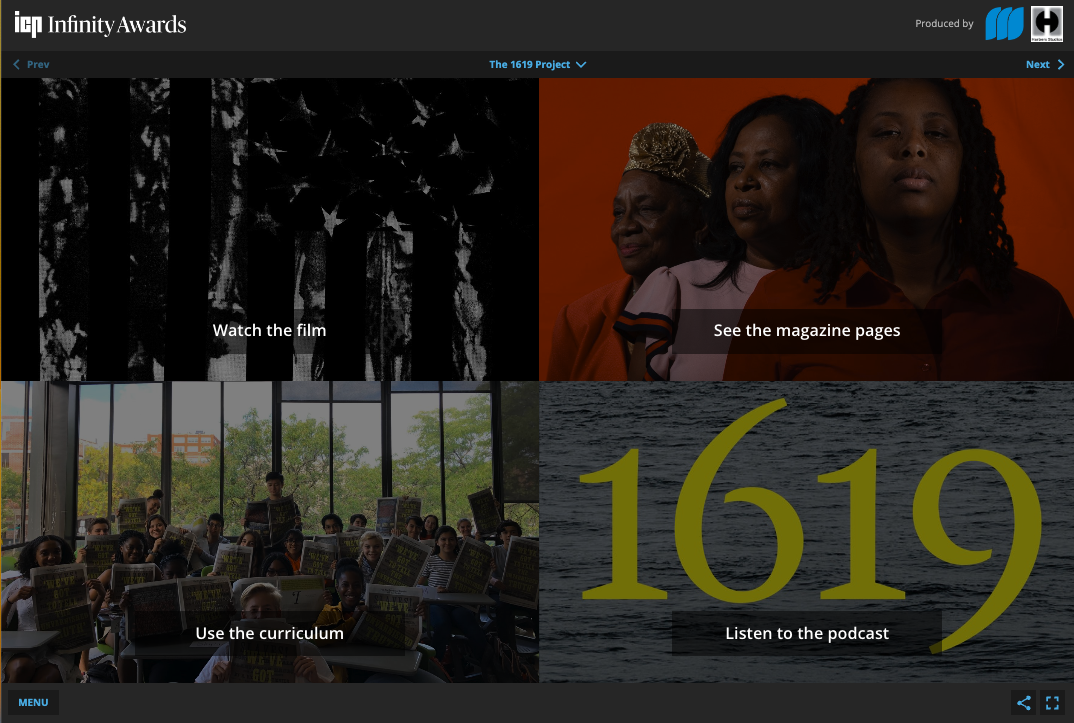Viewport: 1074px width, 723px height.
Task: Open the Use the curriculum tile
Action: tap(270, 532)
